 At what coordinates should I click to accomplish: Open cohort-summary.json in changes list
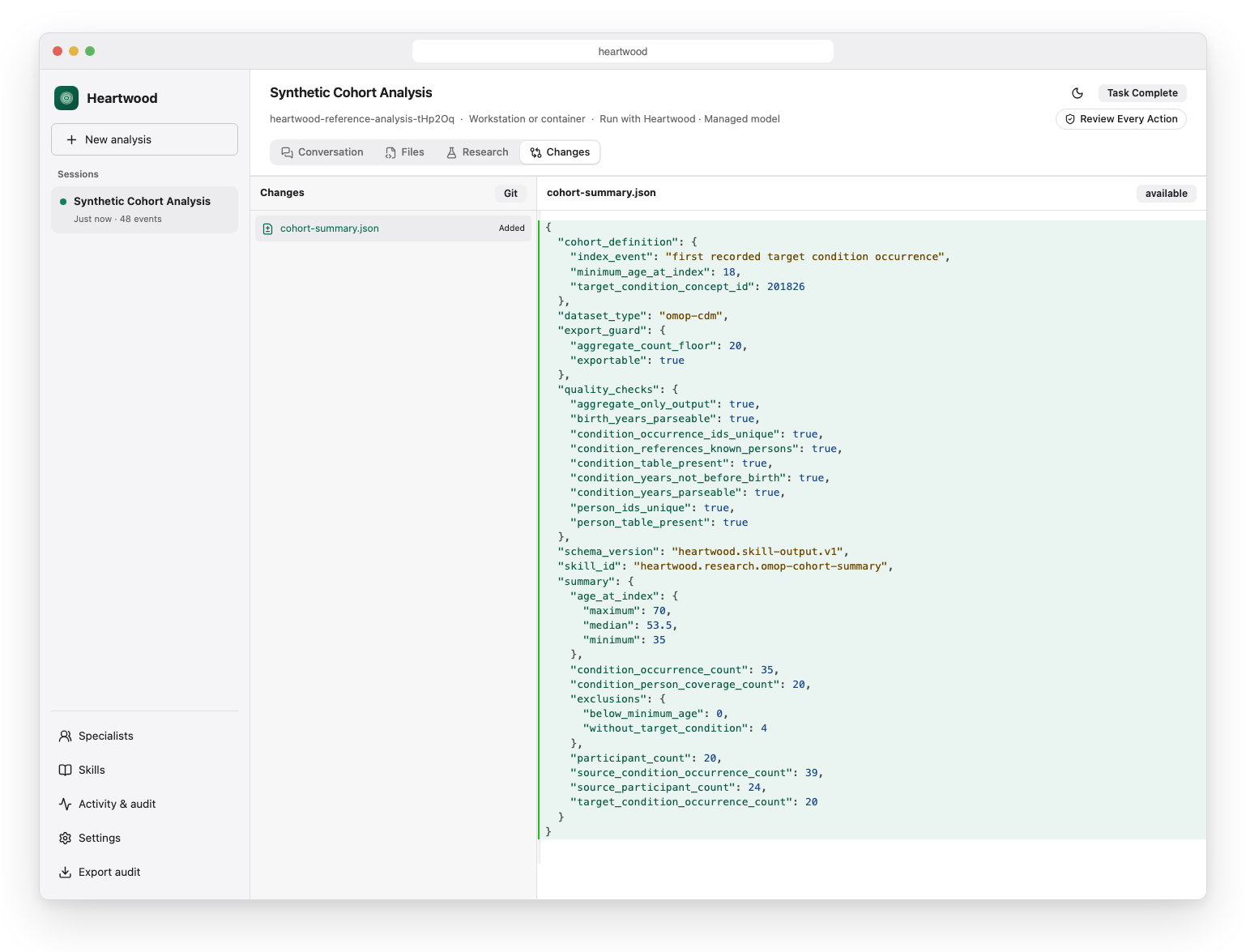[393, 228]
